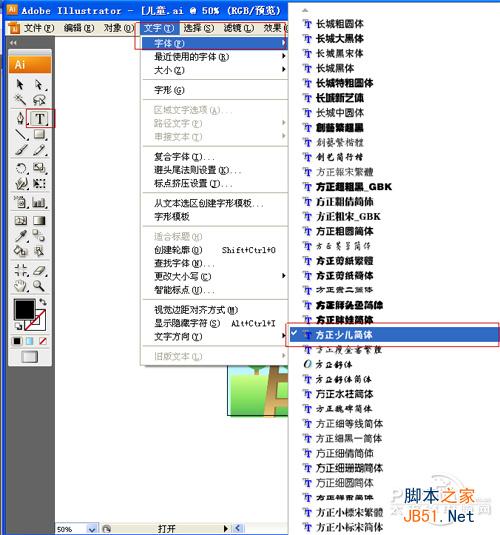Open the 对象(O) menu
This screenshot has width=500, height=535.
pyautogui.click(x=119, y=28)
